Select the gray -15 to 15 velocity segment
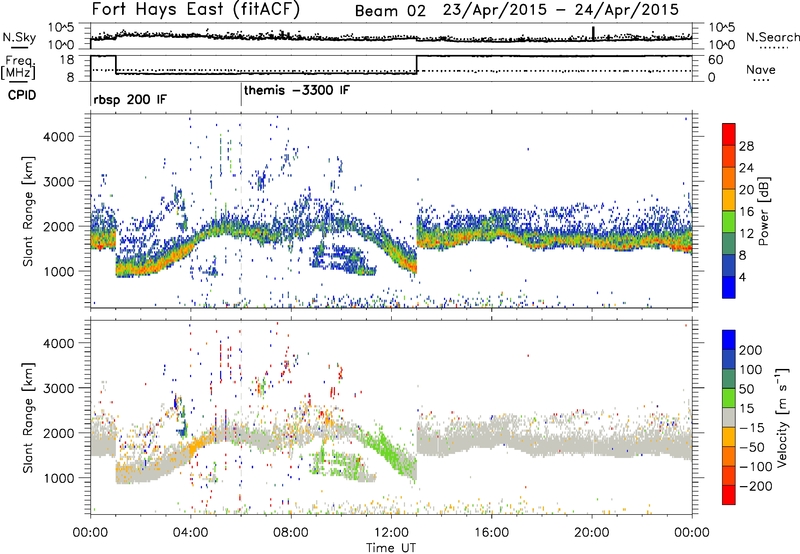 pyautogui.click(x=729, y=417)
